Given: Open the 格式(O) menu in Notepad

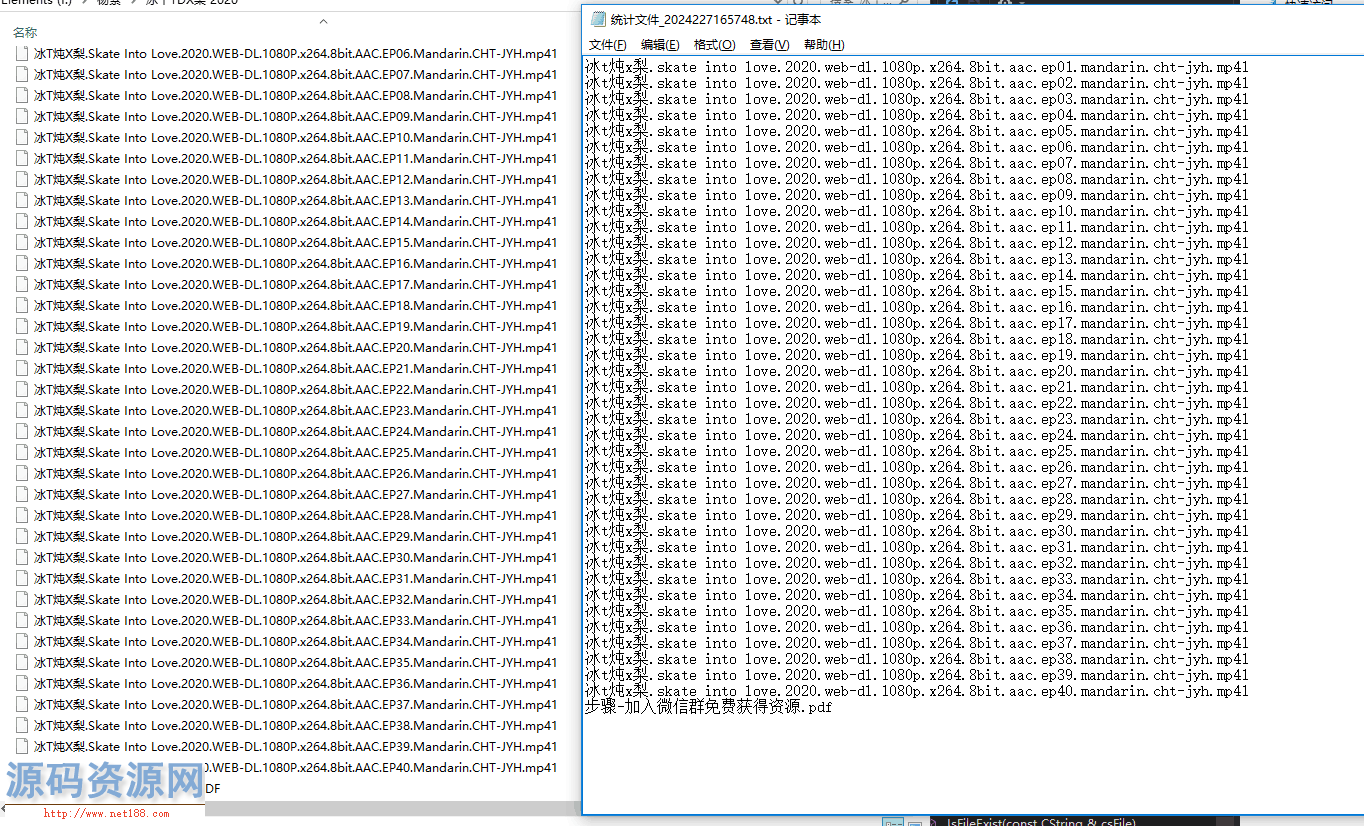Looking at the screenshot, I should click(x=714, y=45).
